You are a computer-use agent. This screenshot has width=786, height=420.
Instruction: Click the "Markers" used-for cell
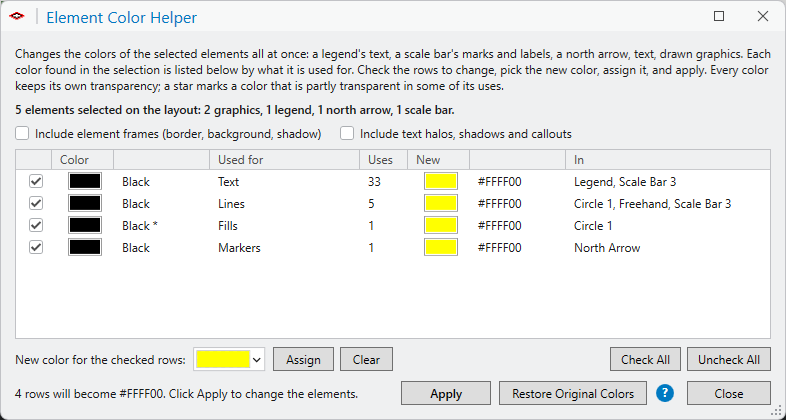pos(239,248)
